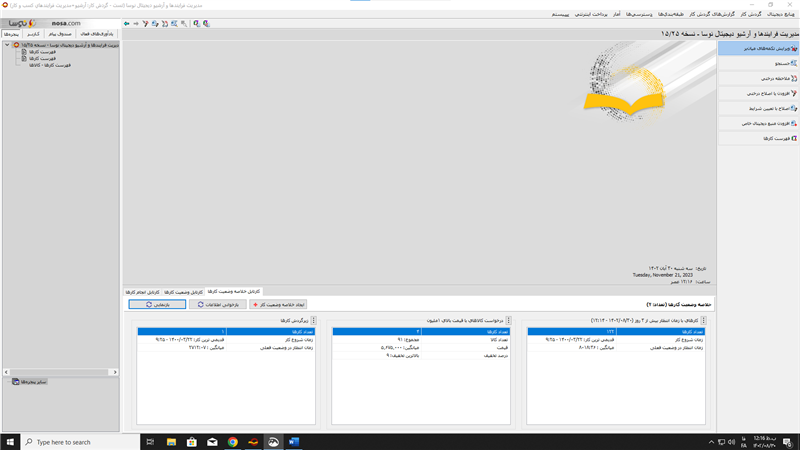Click the بازخوانی اطلاعات button

click(216, 305)
